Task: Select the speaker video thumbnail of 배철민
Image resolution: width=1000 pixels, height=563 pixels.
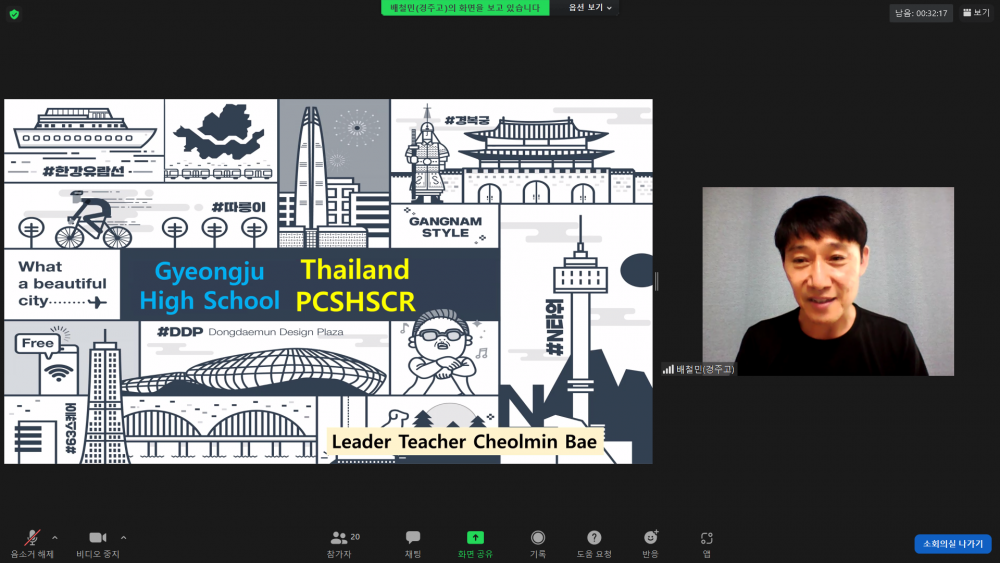Action: pos(828,281)
